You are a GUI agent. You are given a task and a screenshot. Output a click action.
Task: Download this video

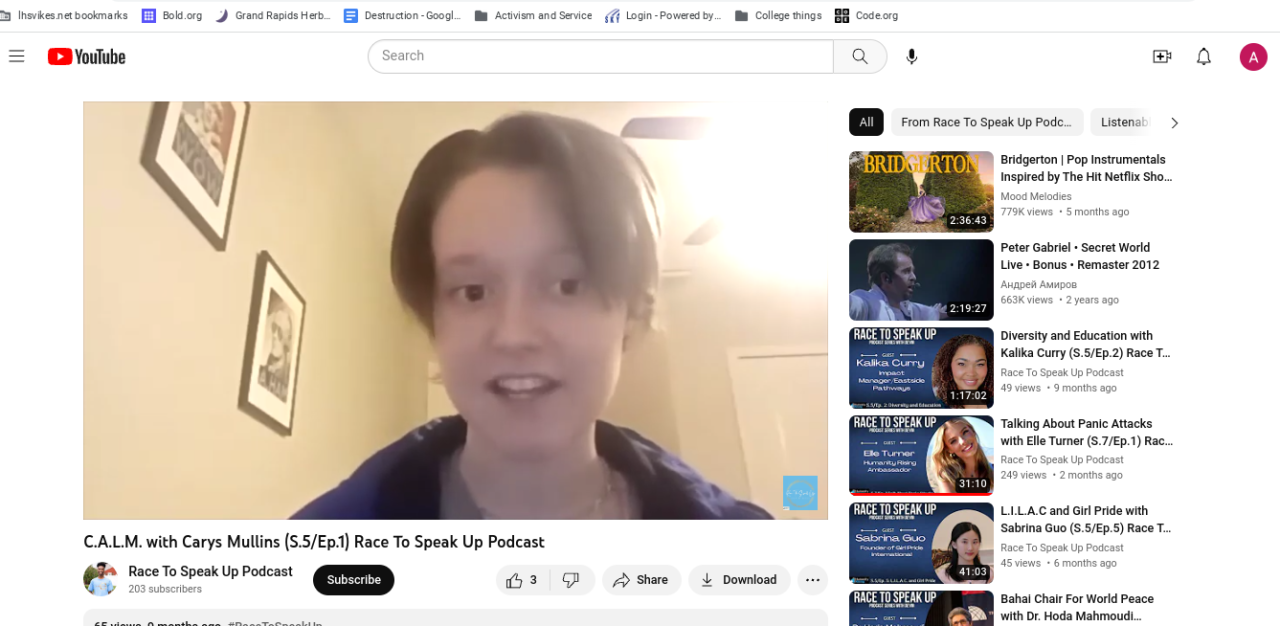pos(739,580)
